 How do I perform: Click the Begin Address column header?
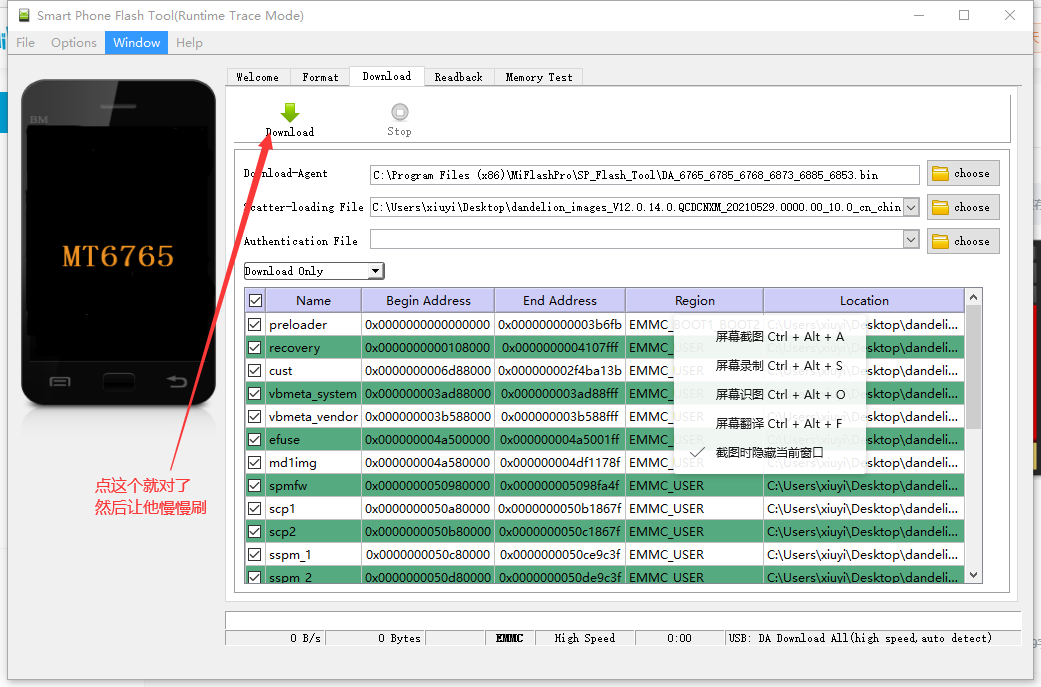[428, 301]
